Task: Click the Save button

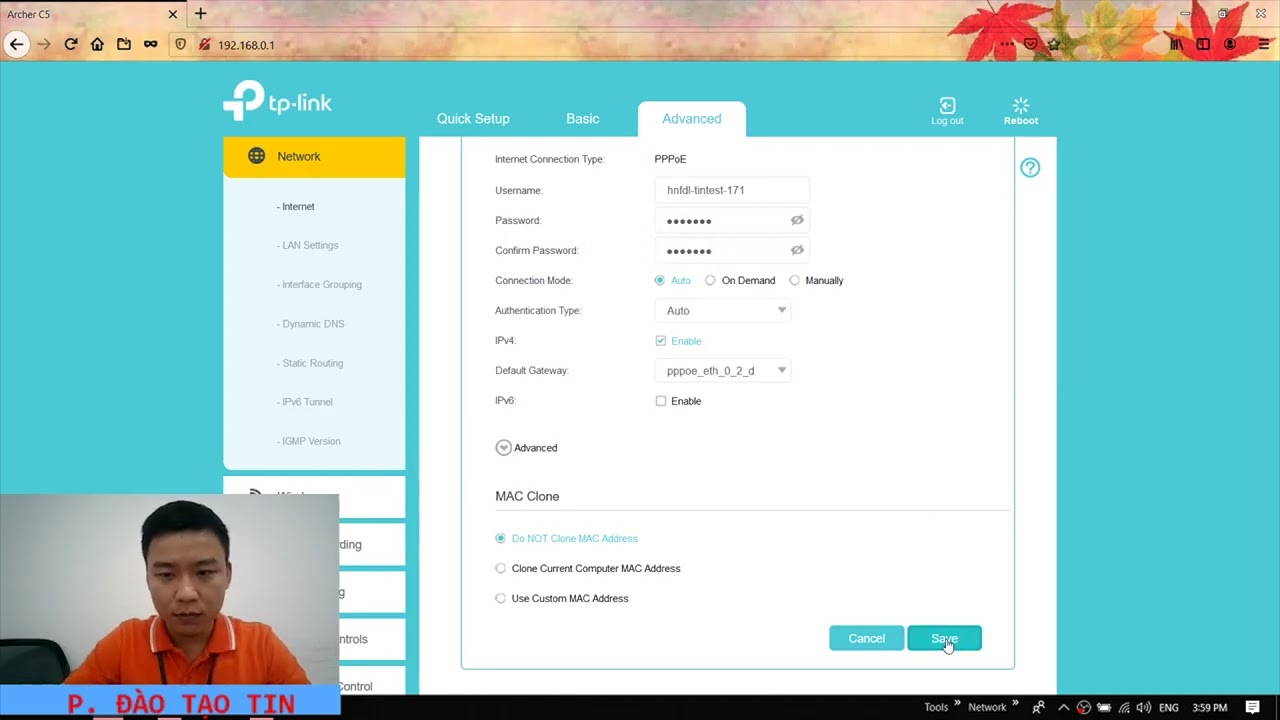Action: [x=944, y=638]
